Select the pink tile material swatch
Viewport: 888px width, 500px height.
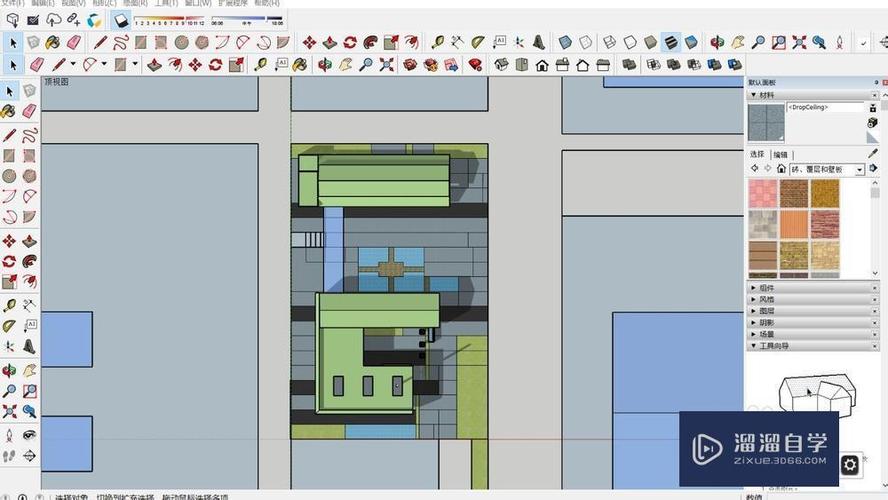[762, 193]
